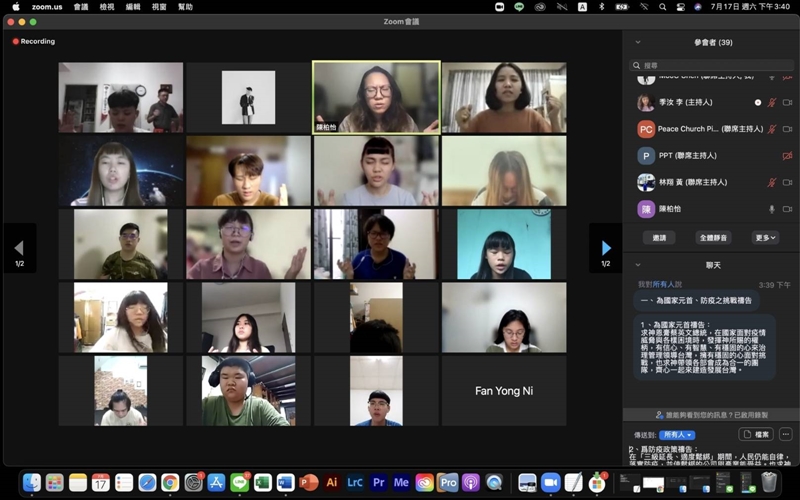
Task: Click the Recording indicator label
Action: 34,41
